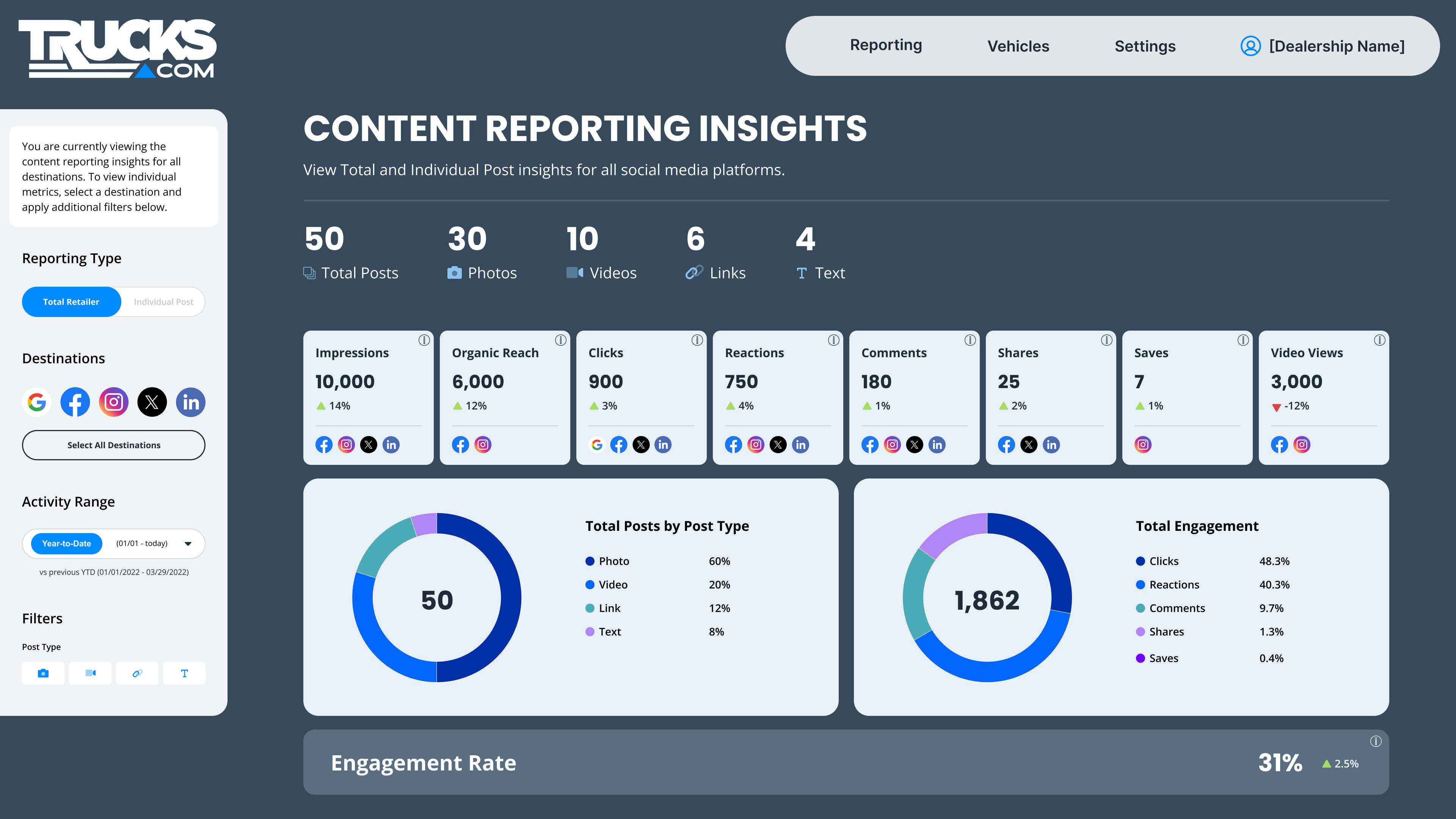Click LinkedIn icon in Comments card
Screen dimensions: 1456x819
tap(937, 445)
